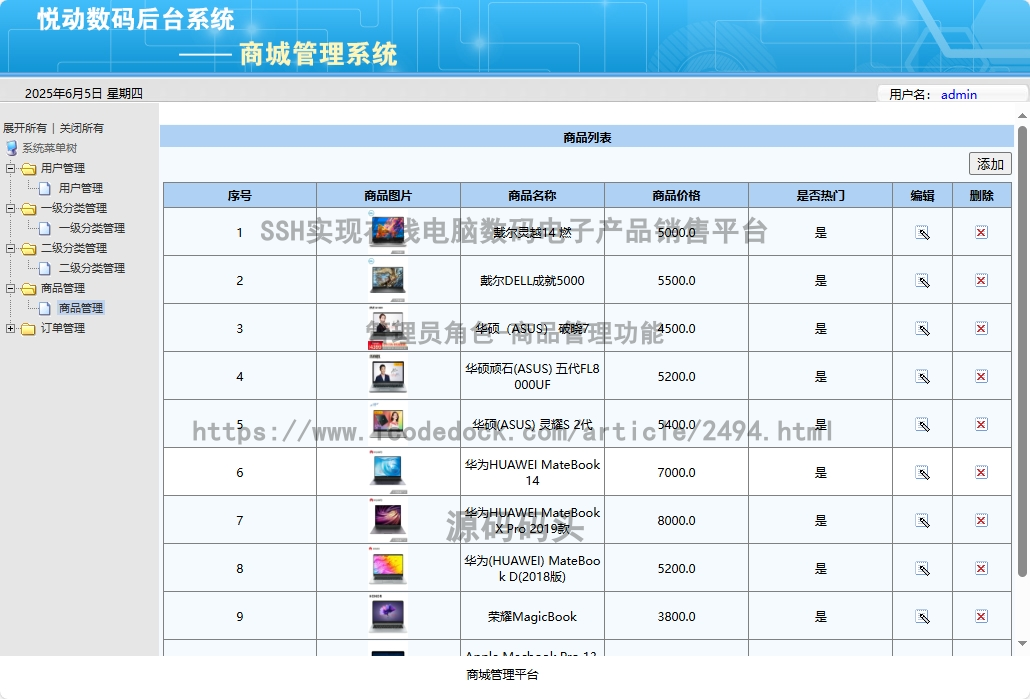Click delete icon in row number 4
The width and height of the screenshot is (1030, 699).
pyautogui.click(x=981, y=376)
